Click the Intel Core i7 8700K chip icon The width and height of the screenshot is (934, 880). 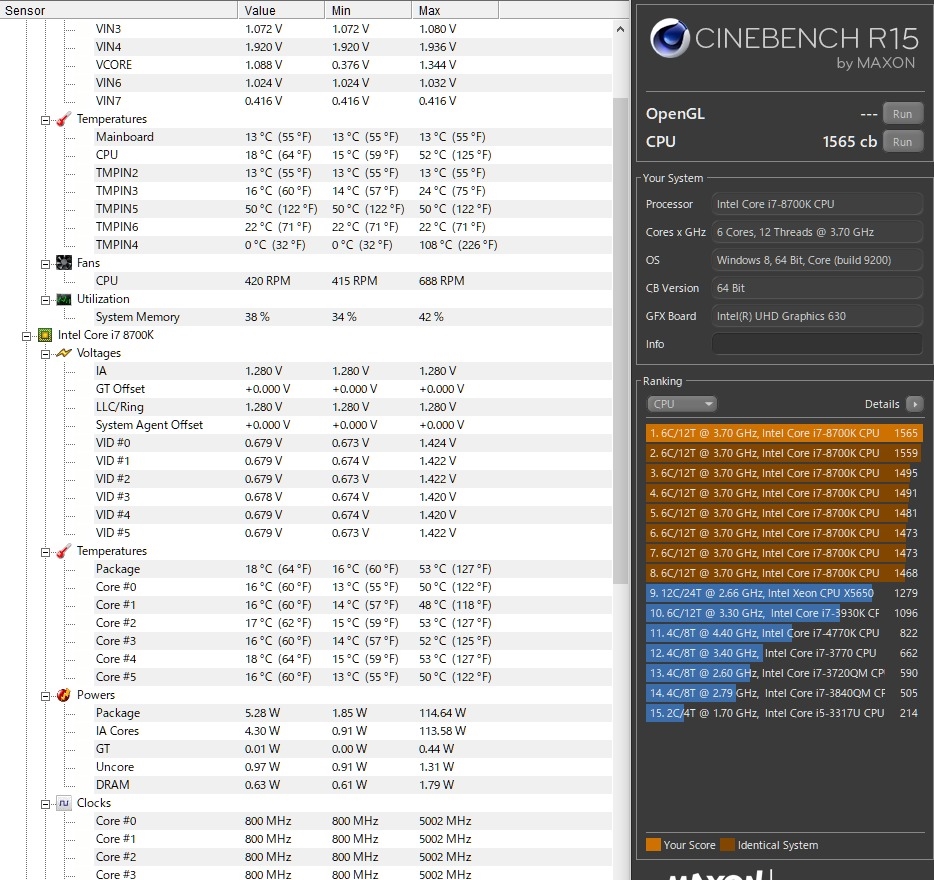(x=45, y=335)
